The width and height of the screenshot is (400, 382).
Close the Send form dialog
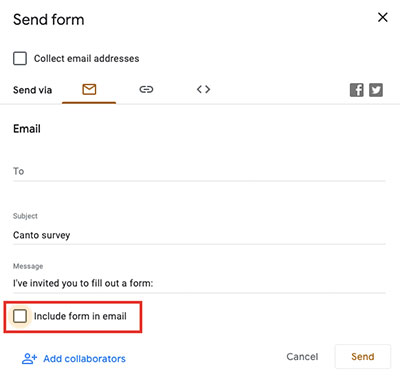(383, 17)
